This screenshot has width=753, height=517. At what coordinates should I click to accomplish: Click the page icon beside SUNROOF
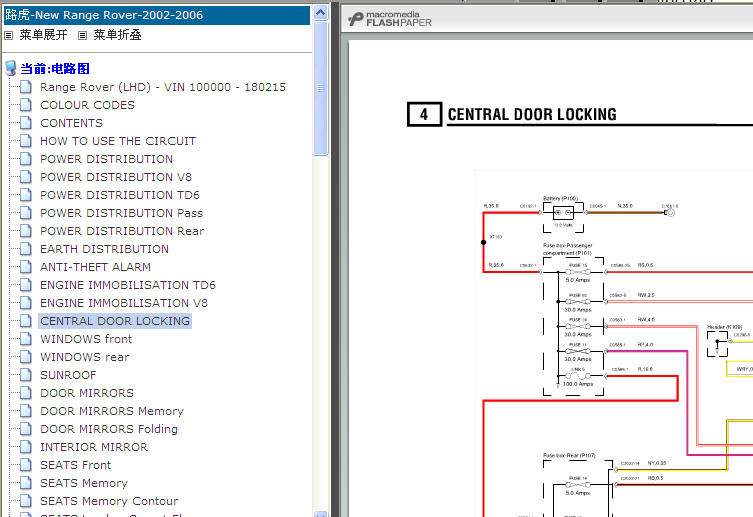tap(26, 375)
